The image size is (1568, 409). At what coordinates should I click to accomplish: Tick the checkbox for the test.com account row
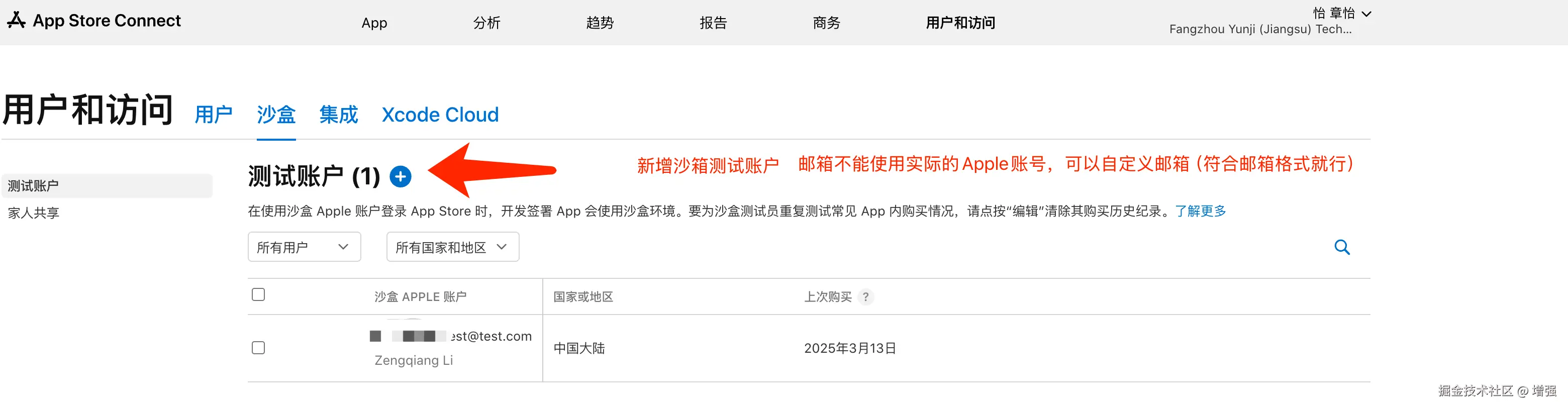pyautogui.click(x=259, y=348)
